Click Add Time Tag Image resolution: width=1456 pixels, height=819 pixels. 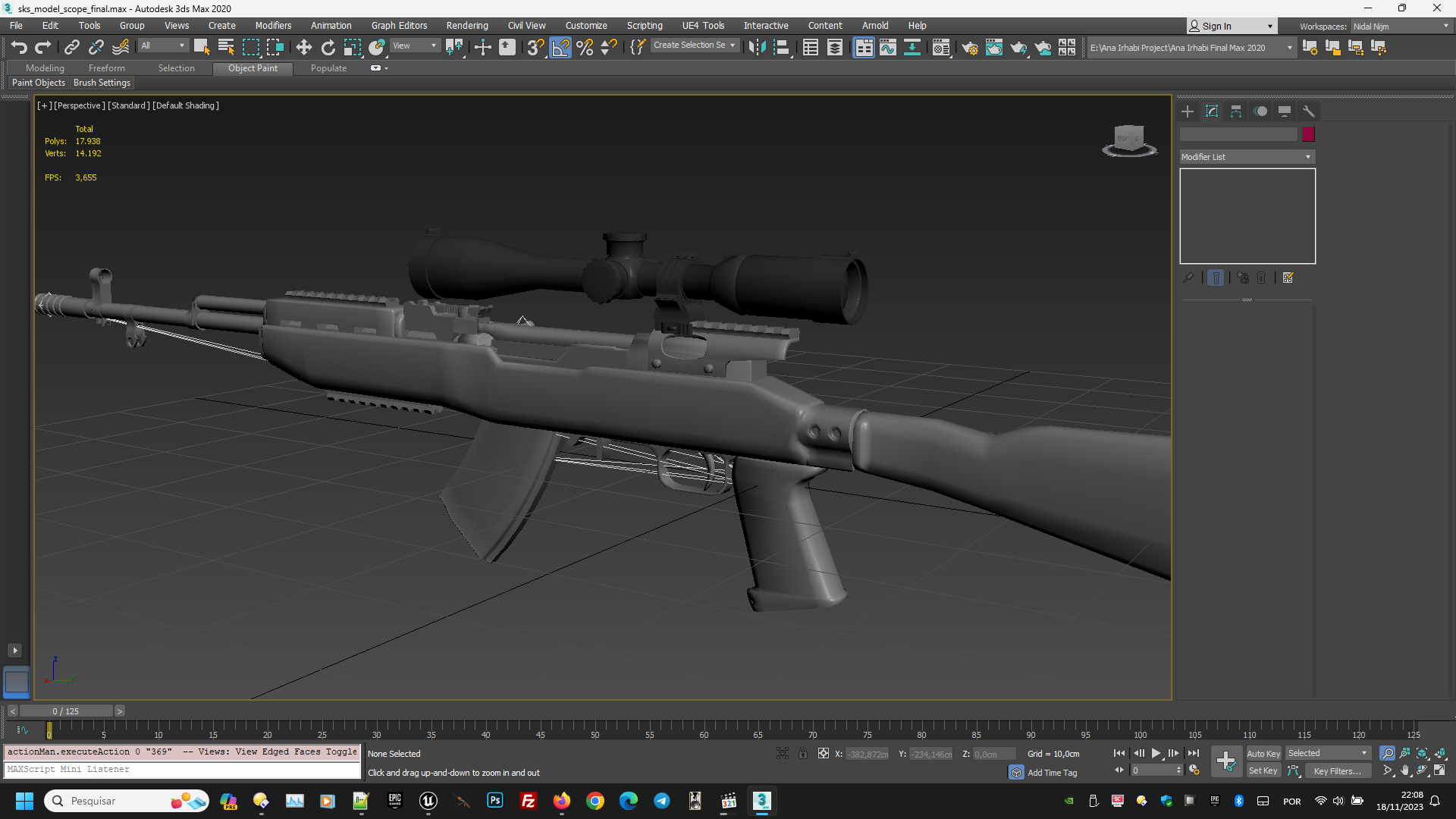[x=1052, y=773]
